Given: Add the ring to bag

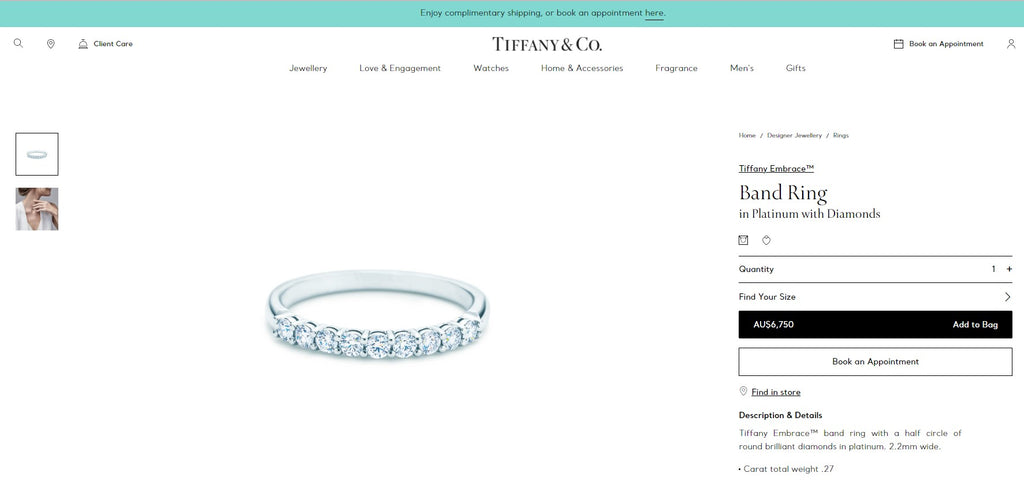Looking at the screenshot, I should click(x=875, y=325).
